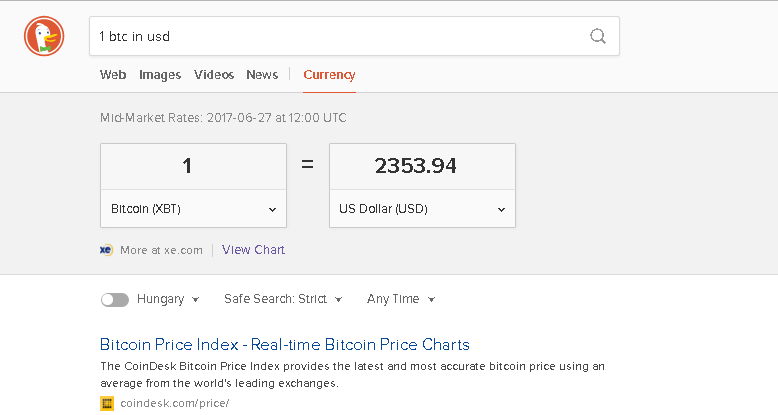Click the DuckDuckGo duck logo
Image resolution: width=778 pixels, height=415 pixels.
coord(44,36)
